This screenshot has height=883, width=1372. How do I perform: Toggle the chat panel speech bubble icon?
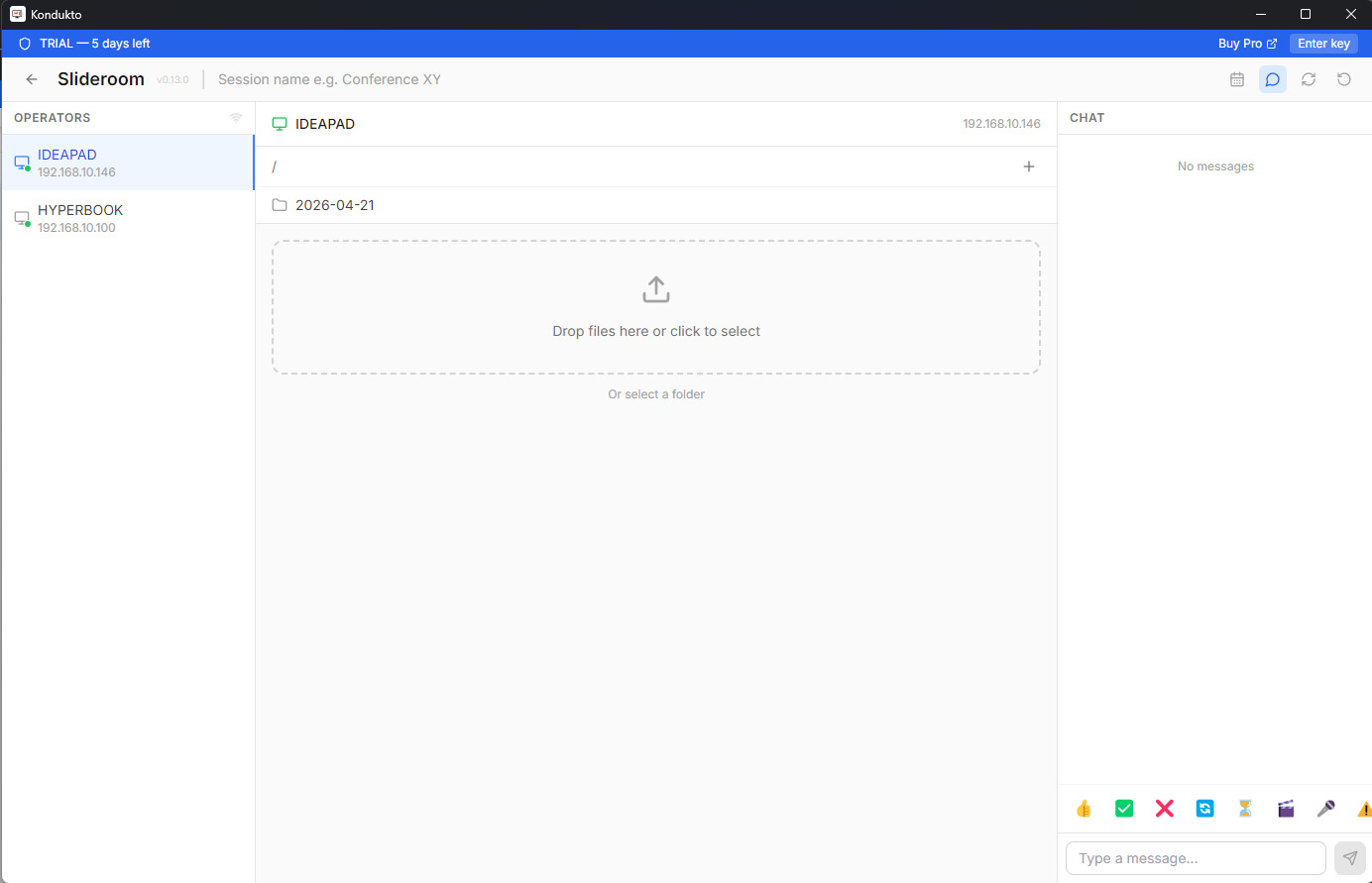click(x=1273, y=79)
